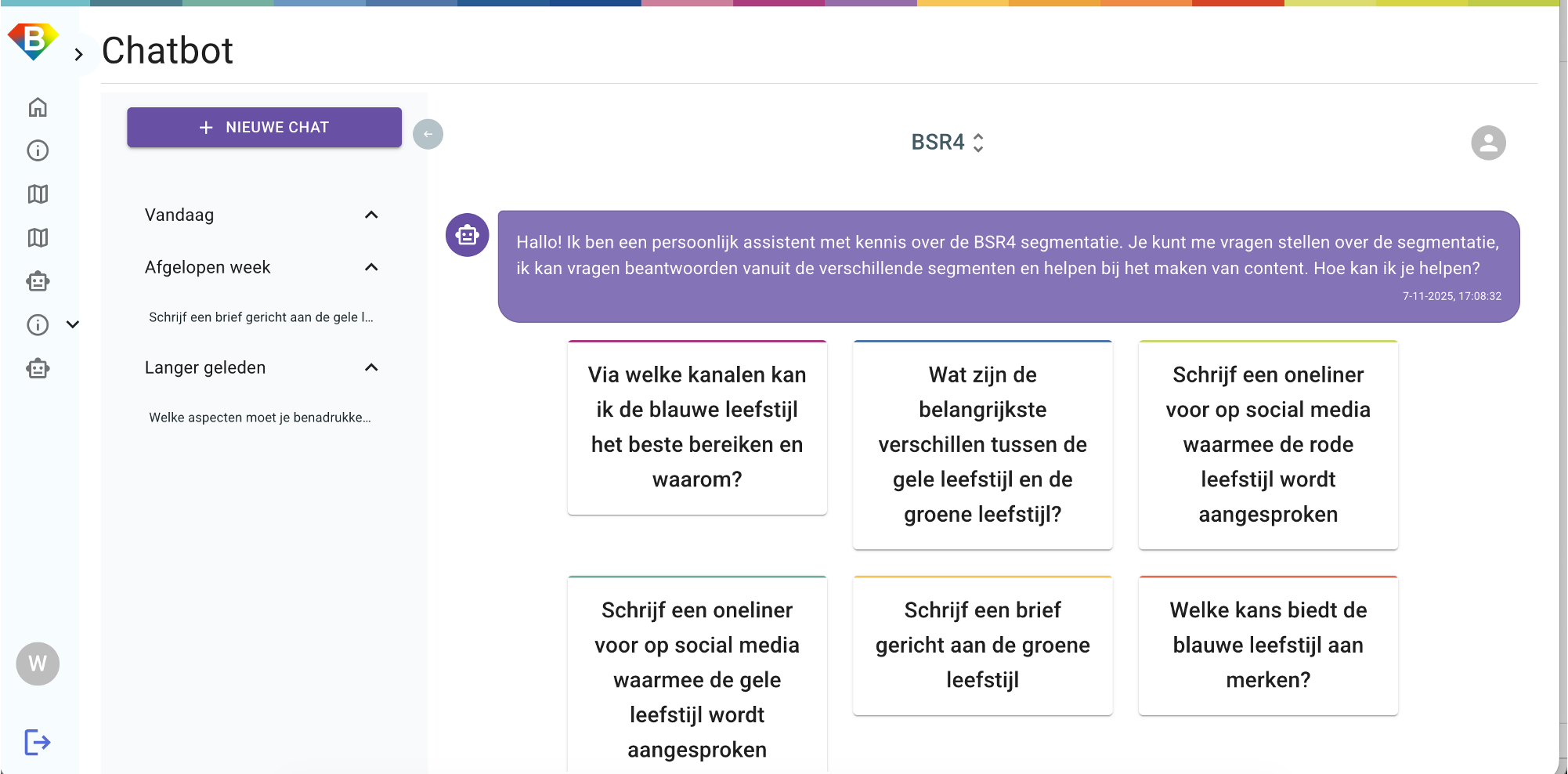The width and height of the screenshot is (1568, 774).
Task: Open the 'Welke aspecten moet je' chat history
Action: pos(260,418)
